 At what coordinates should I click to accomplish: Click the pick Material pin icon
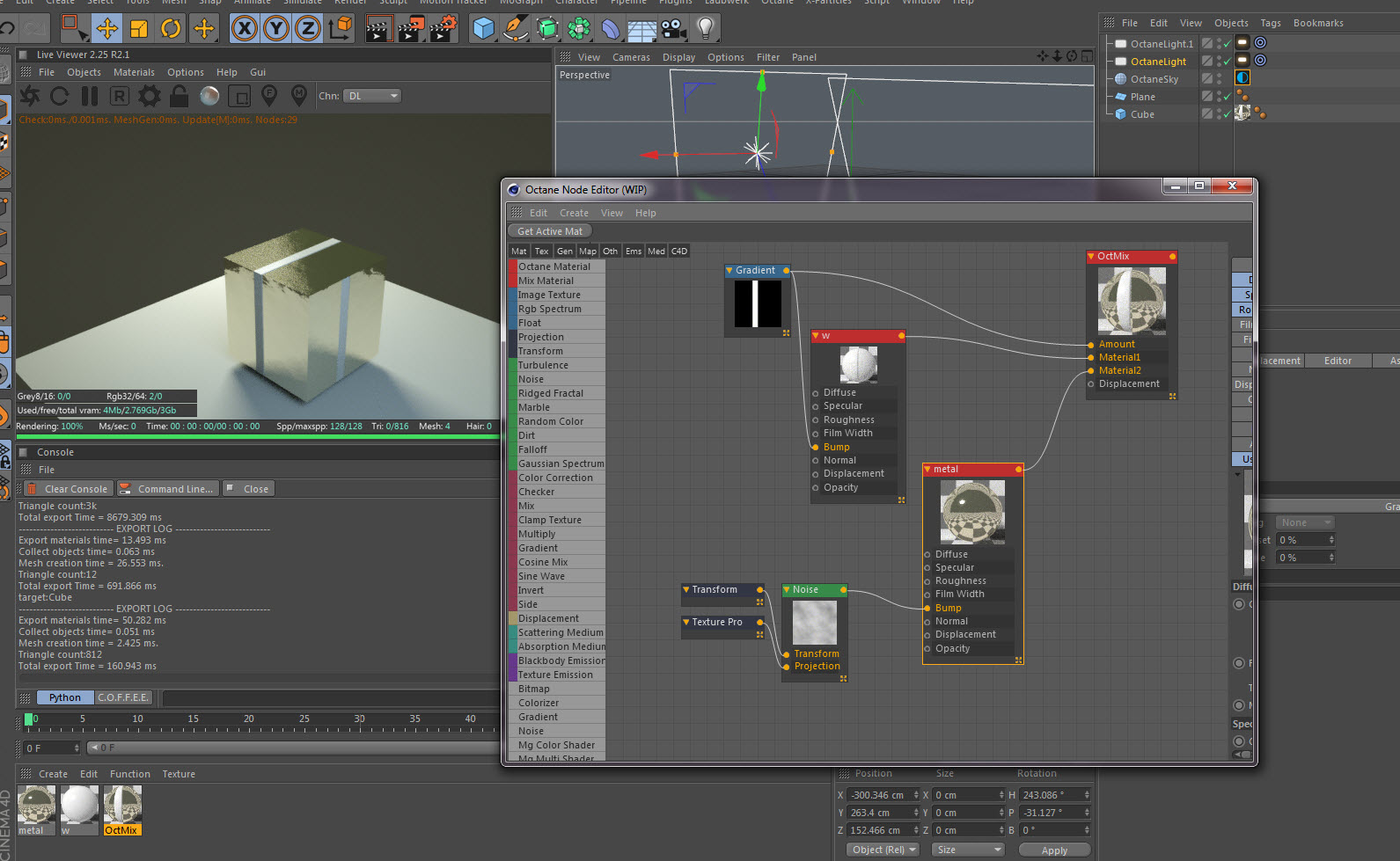(299, 94)
